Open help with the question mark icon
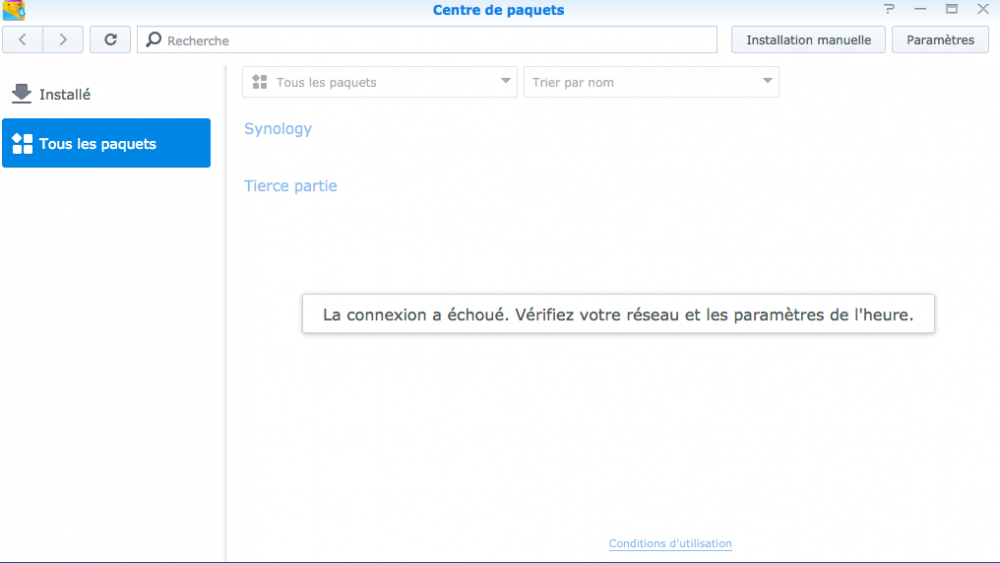 [x=889, y=9]
